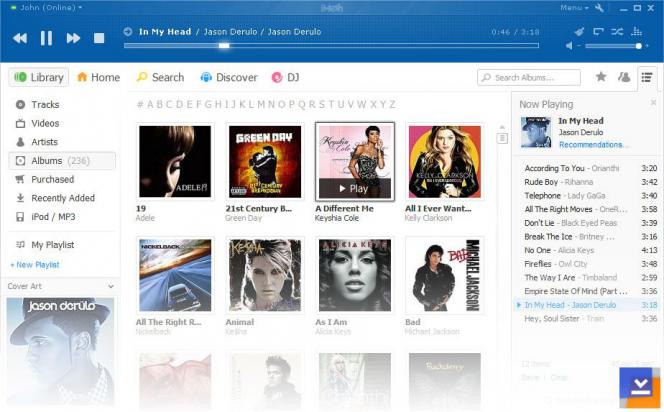Screen dimensions: 664x412
Task: Open the favorites star icon
Action: 601,77
